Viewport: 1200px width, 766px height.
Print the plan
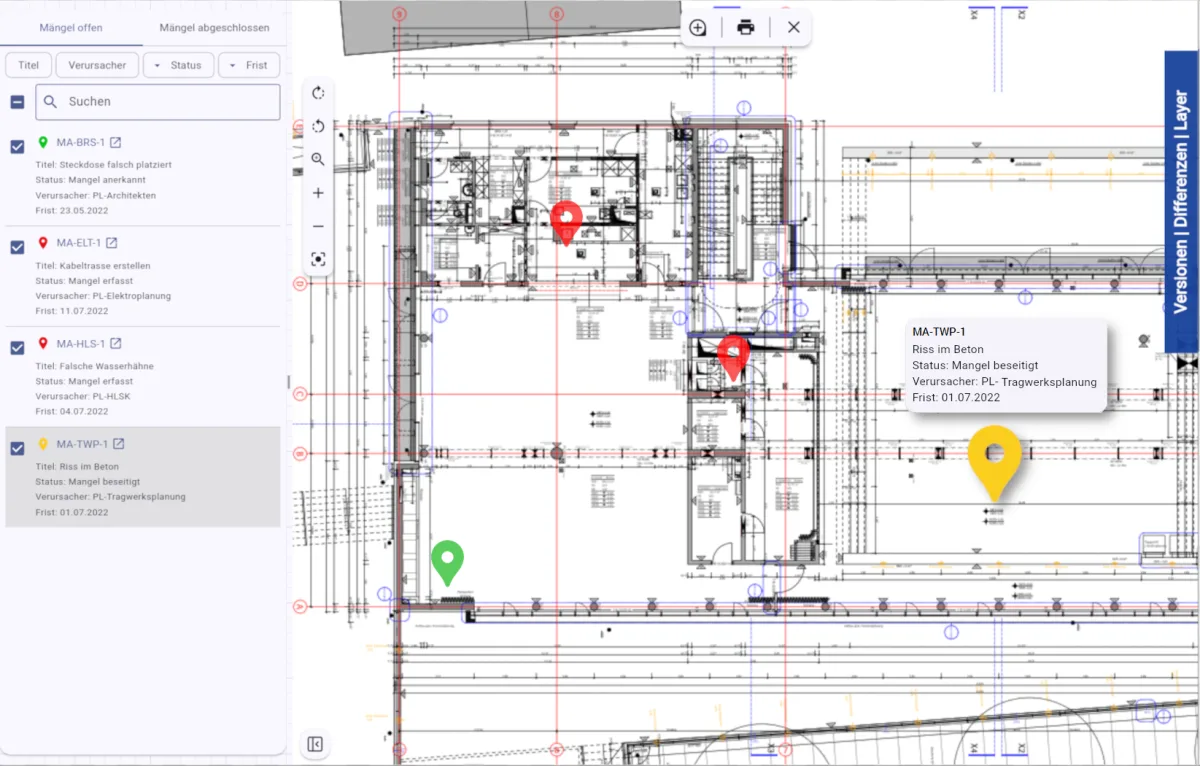tap(746, 28)
